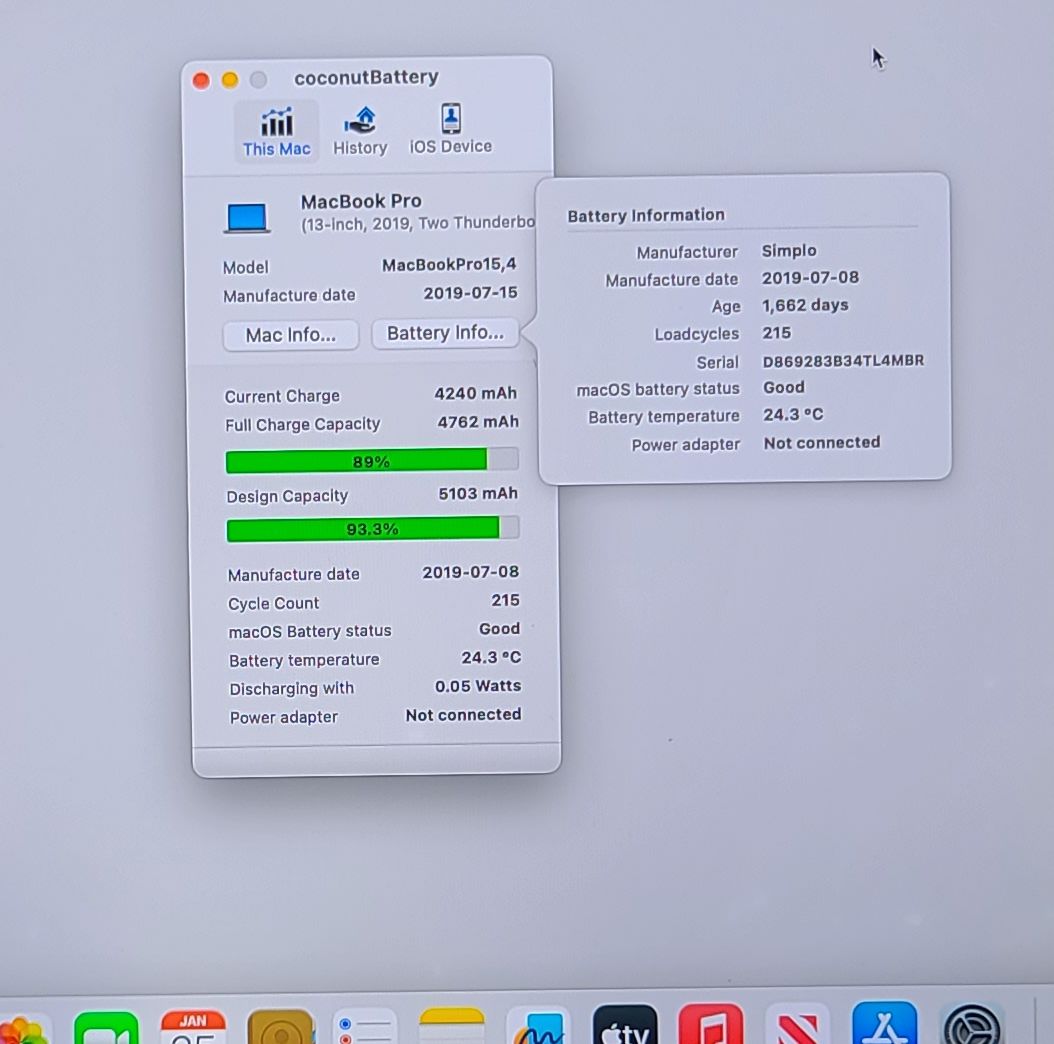This screenshot has height=1044, width=1054.
Task: Click the battery serial number text
Action: pyautogui.click(x=843, y=361)
